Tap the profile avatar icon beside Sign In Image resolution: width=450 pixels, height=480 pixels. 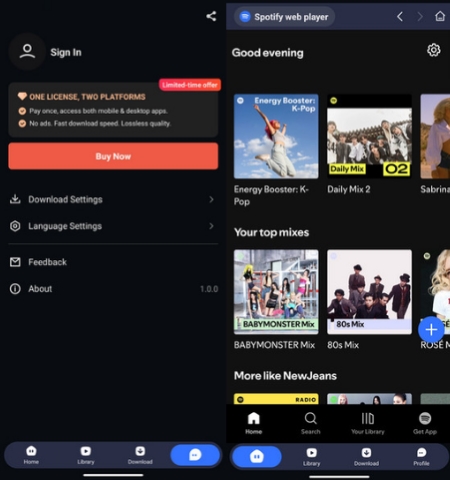click(x=27, y=52)
